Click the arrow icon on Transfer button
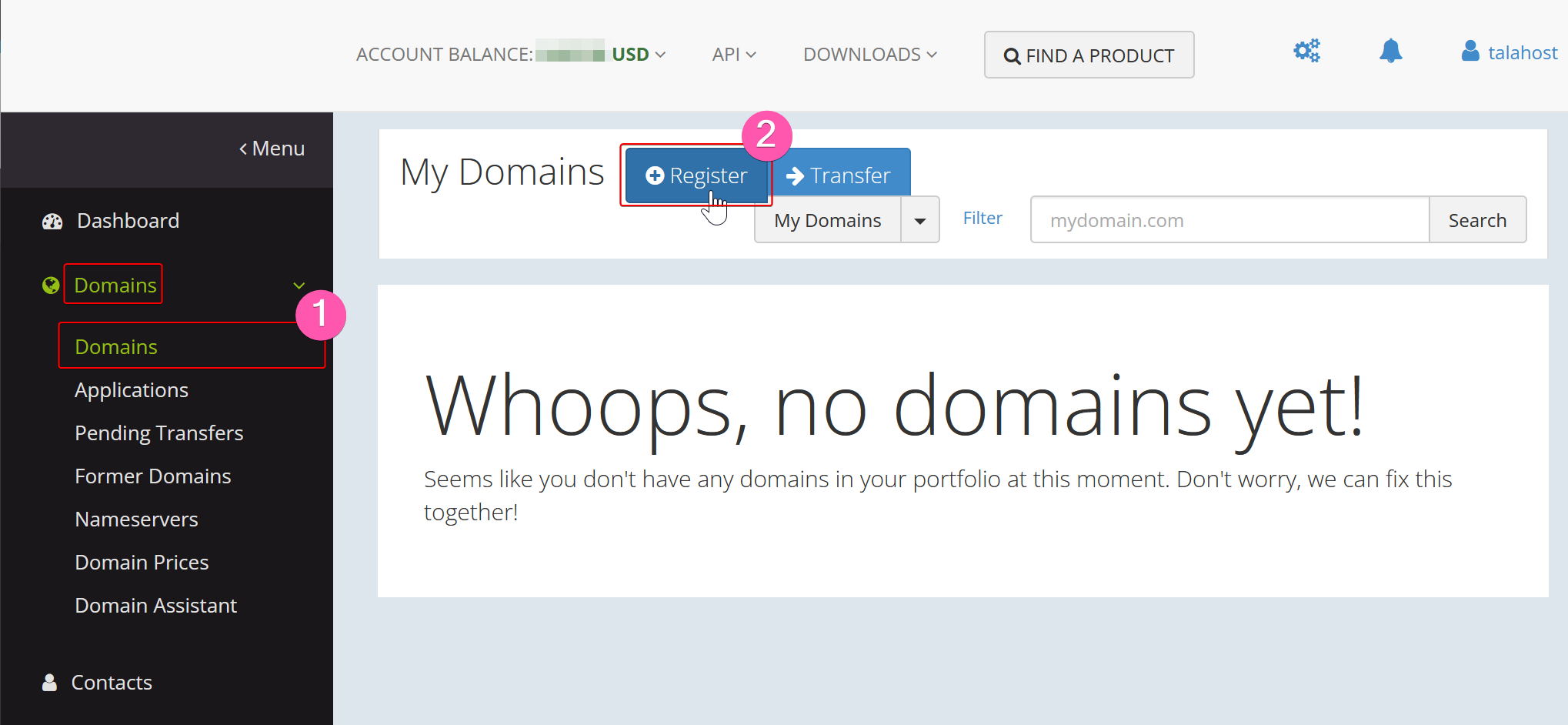 pos(795,176)
